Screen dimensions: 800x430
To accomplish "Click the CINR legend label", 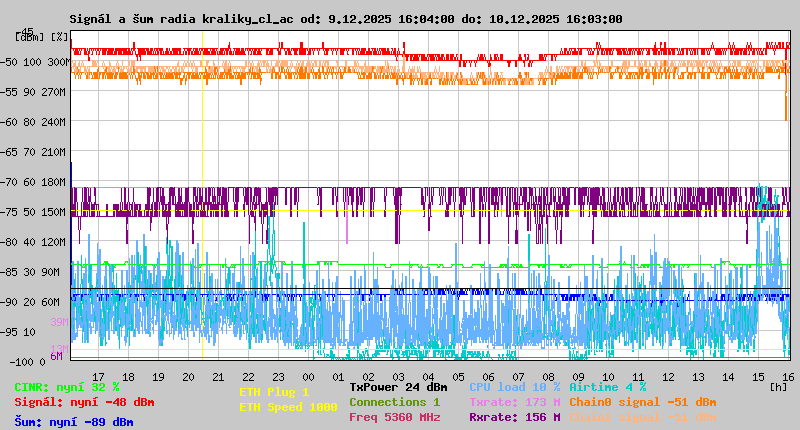I will pos(67,387).
